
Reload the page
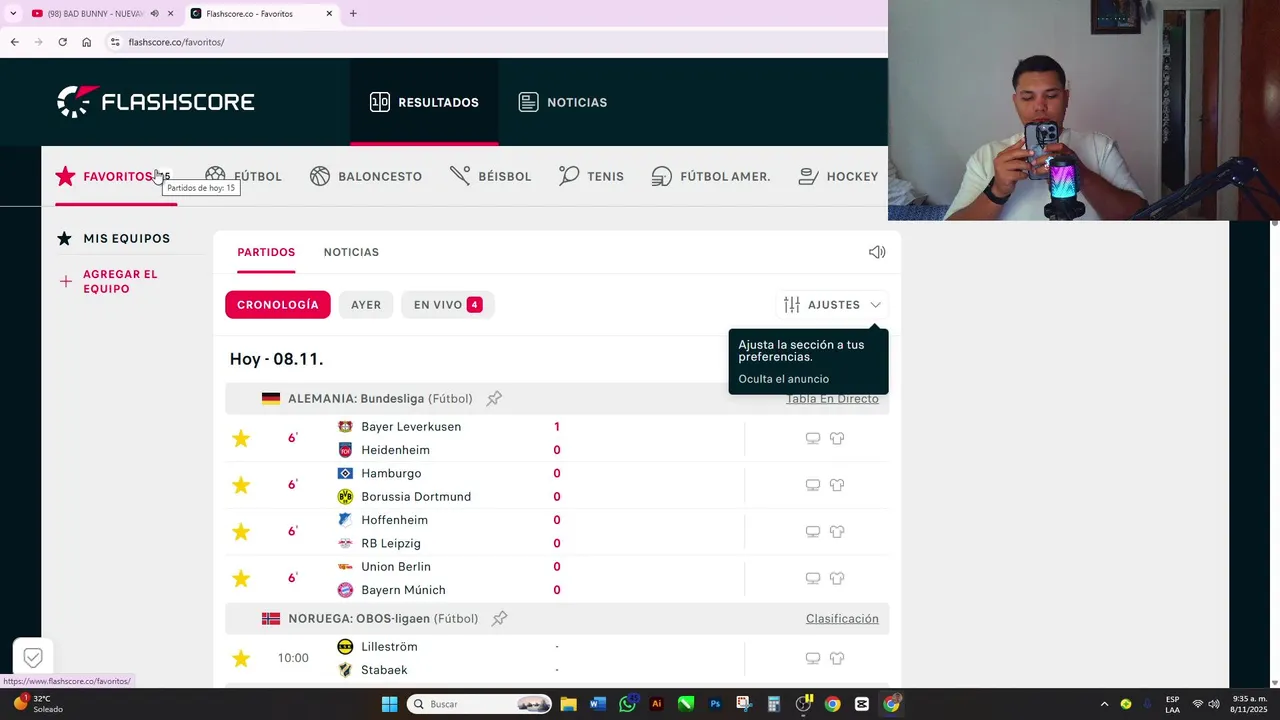62,42
